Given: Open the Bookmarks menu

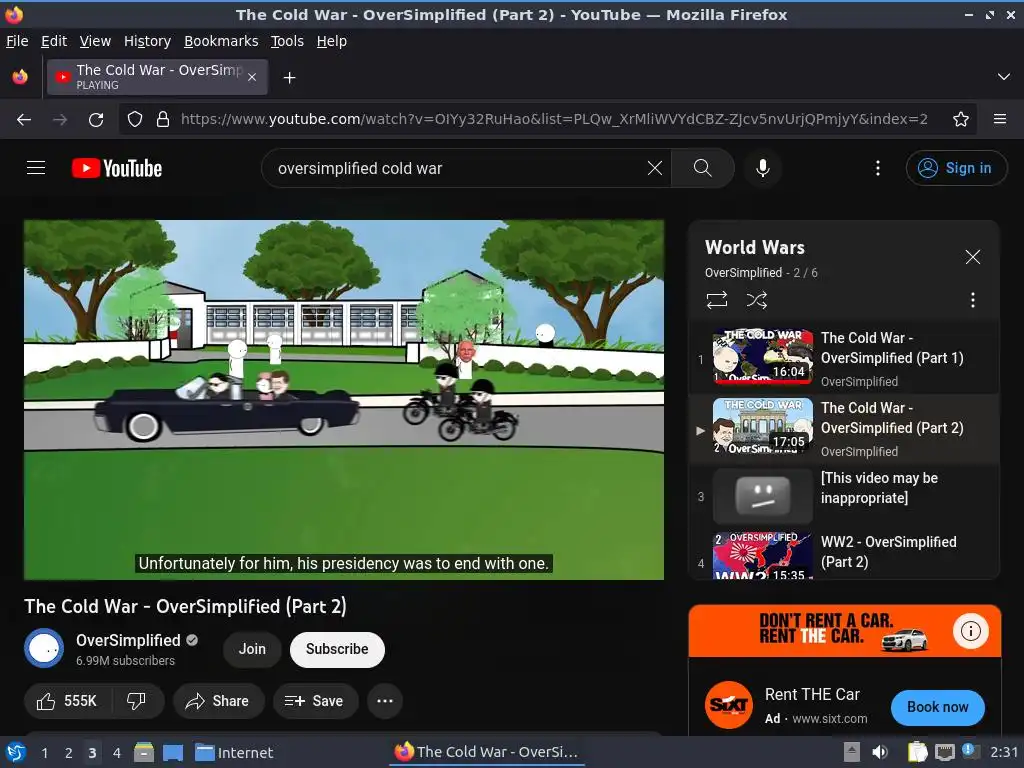Looking at the screenshot, I should [x=221, y=41].
